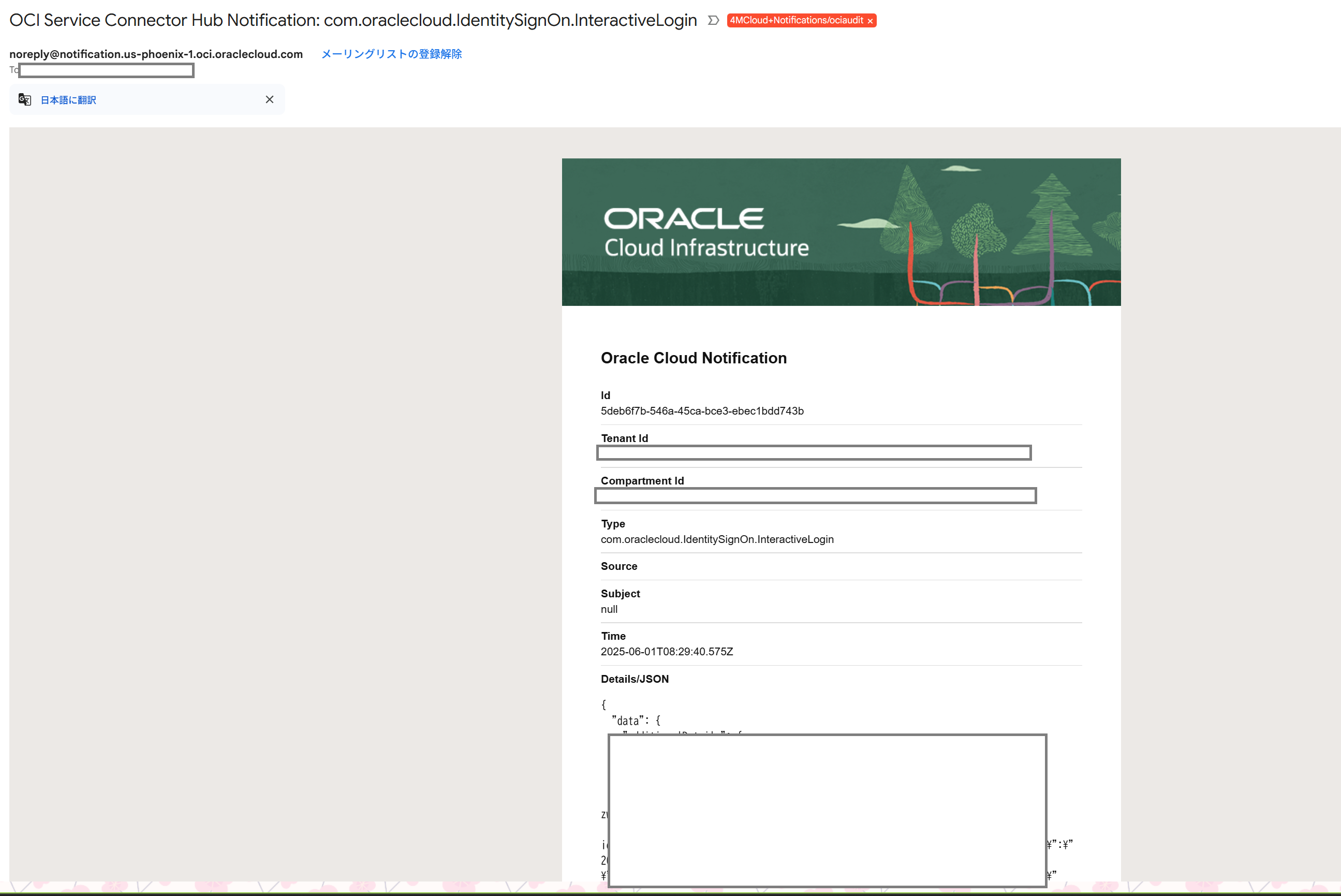Image resolution: width=1341 pixels, height=896 pixels.
Task: Click the Google Translate icon
Action: click(24, 99)
